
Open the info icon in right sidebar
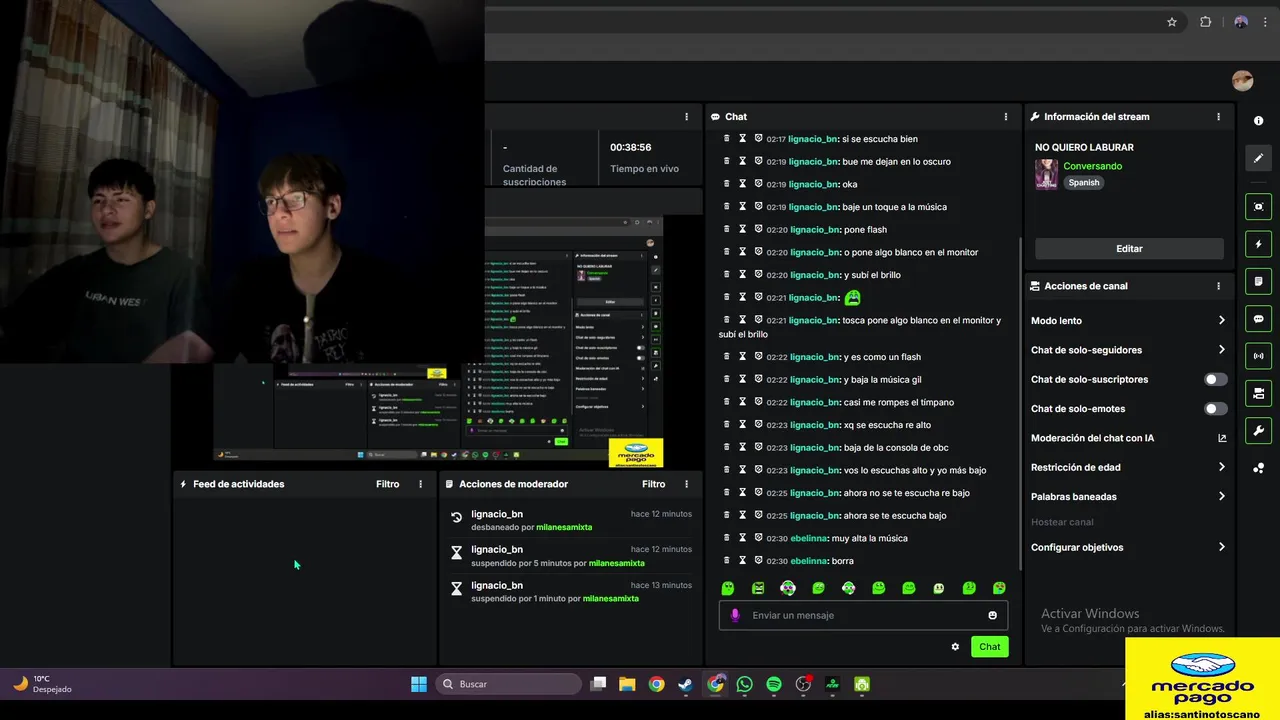pos(1258,120)
